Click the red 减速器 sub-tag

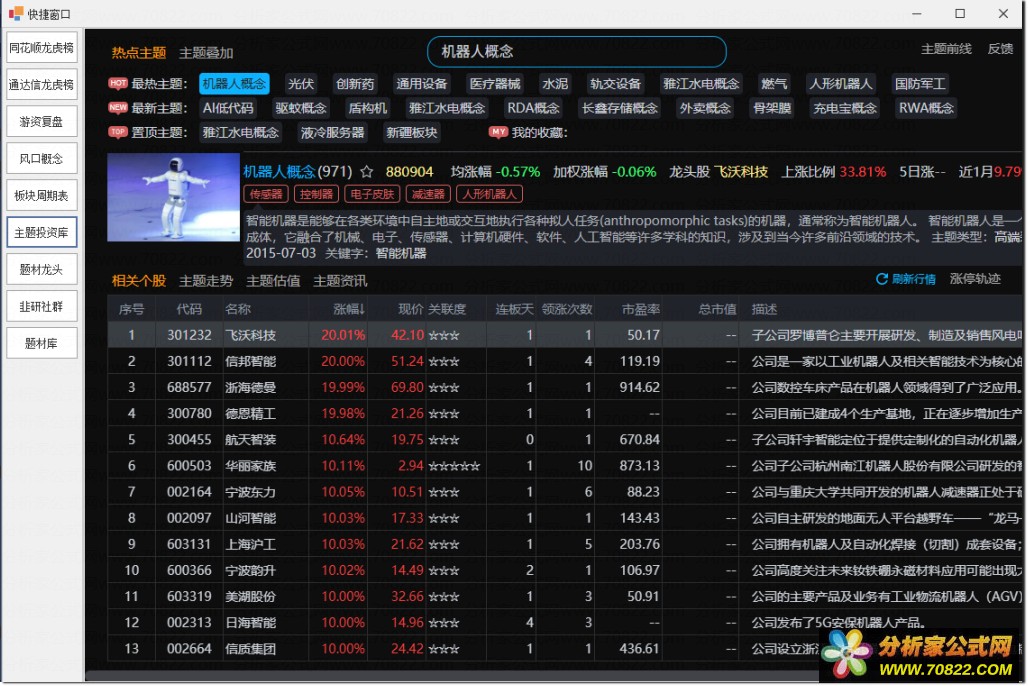click(x=429, y=194)
